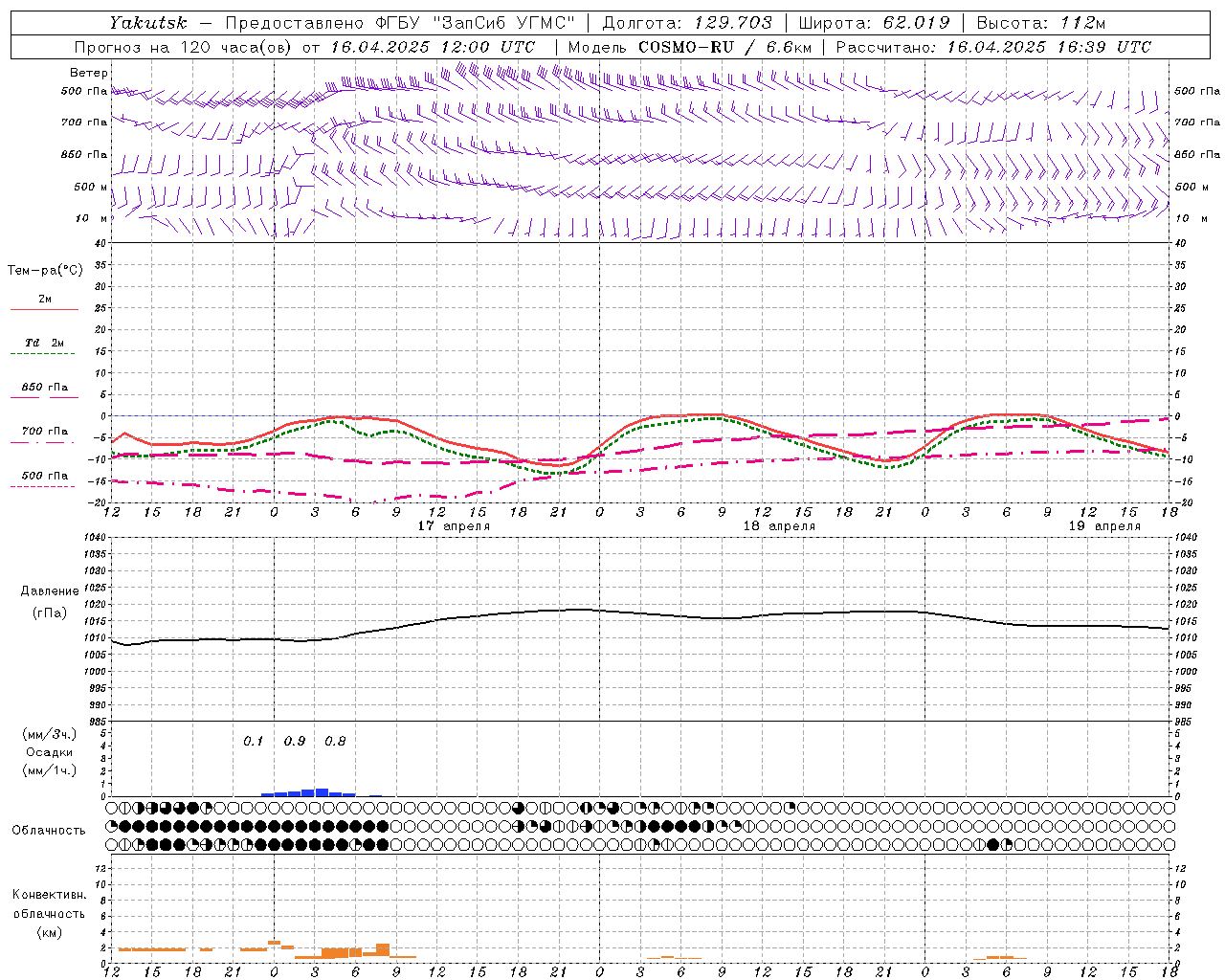Click the elevation value "Высота: 112м"

click(x=1043, y=23)
